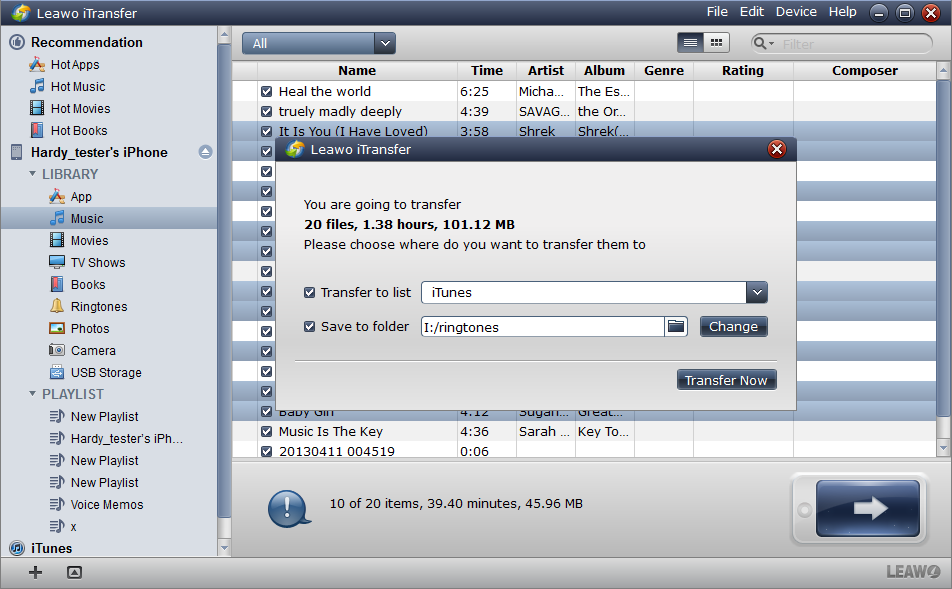Sort songs by Genre column
This screenshot has width=952, height=589.
coord(664,70)
